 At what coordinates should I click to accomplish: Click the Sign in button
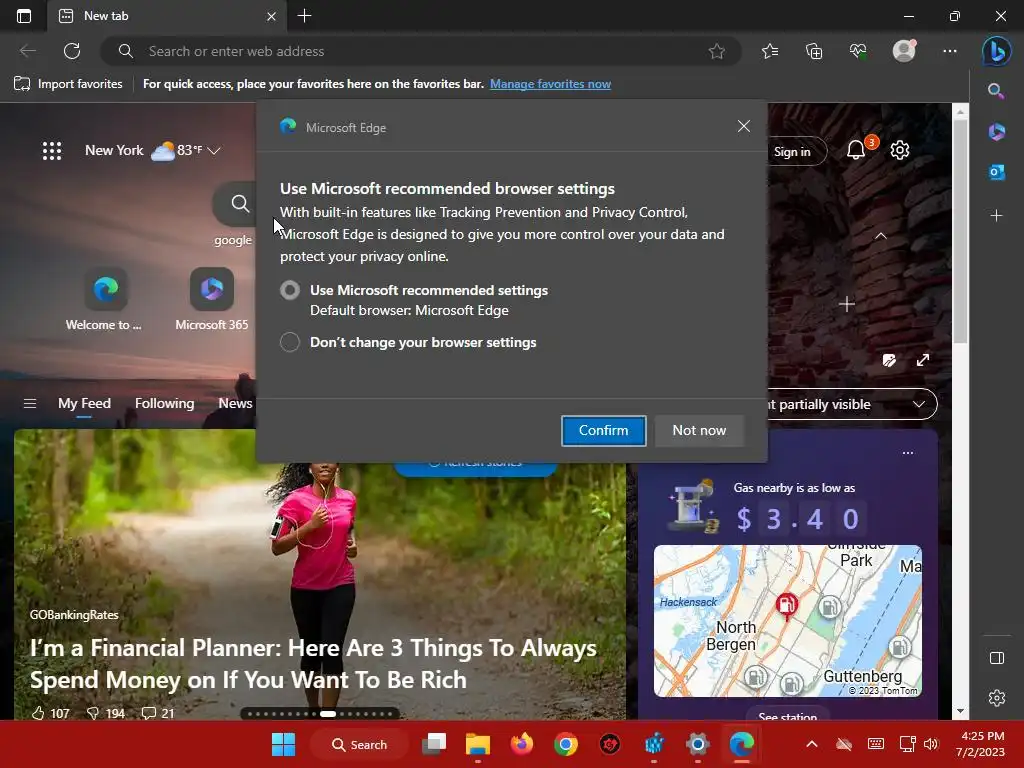[792, 152]
